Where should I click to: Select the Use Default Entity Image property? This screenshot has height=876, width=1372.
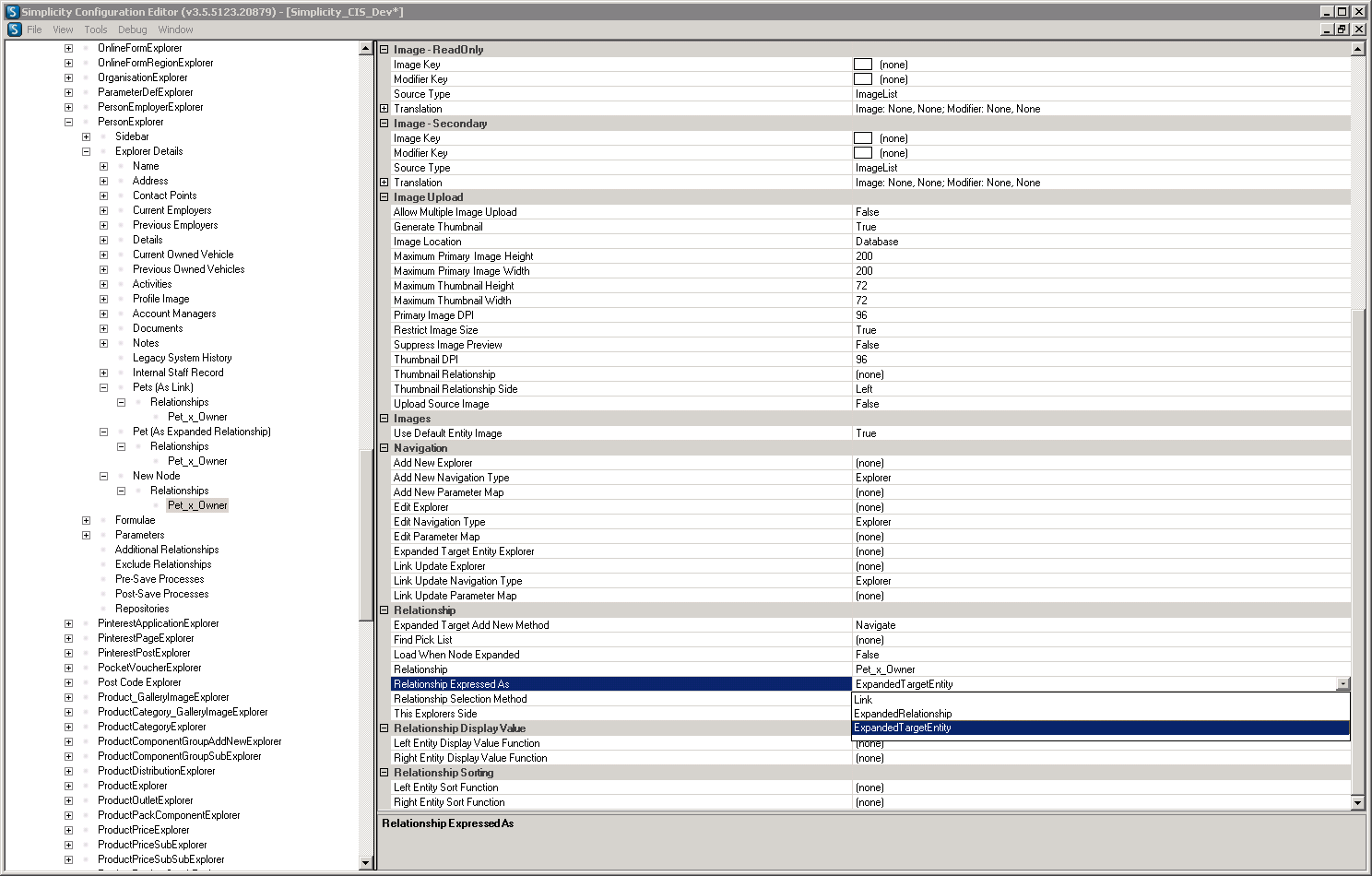pos(621,433)
